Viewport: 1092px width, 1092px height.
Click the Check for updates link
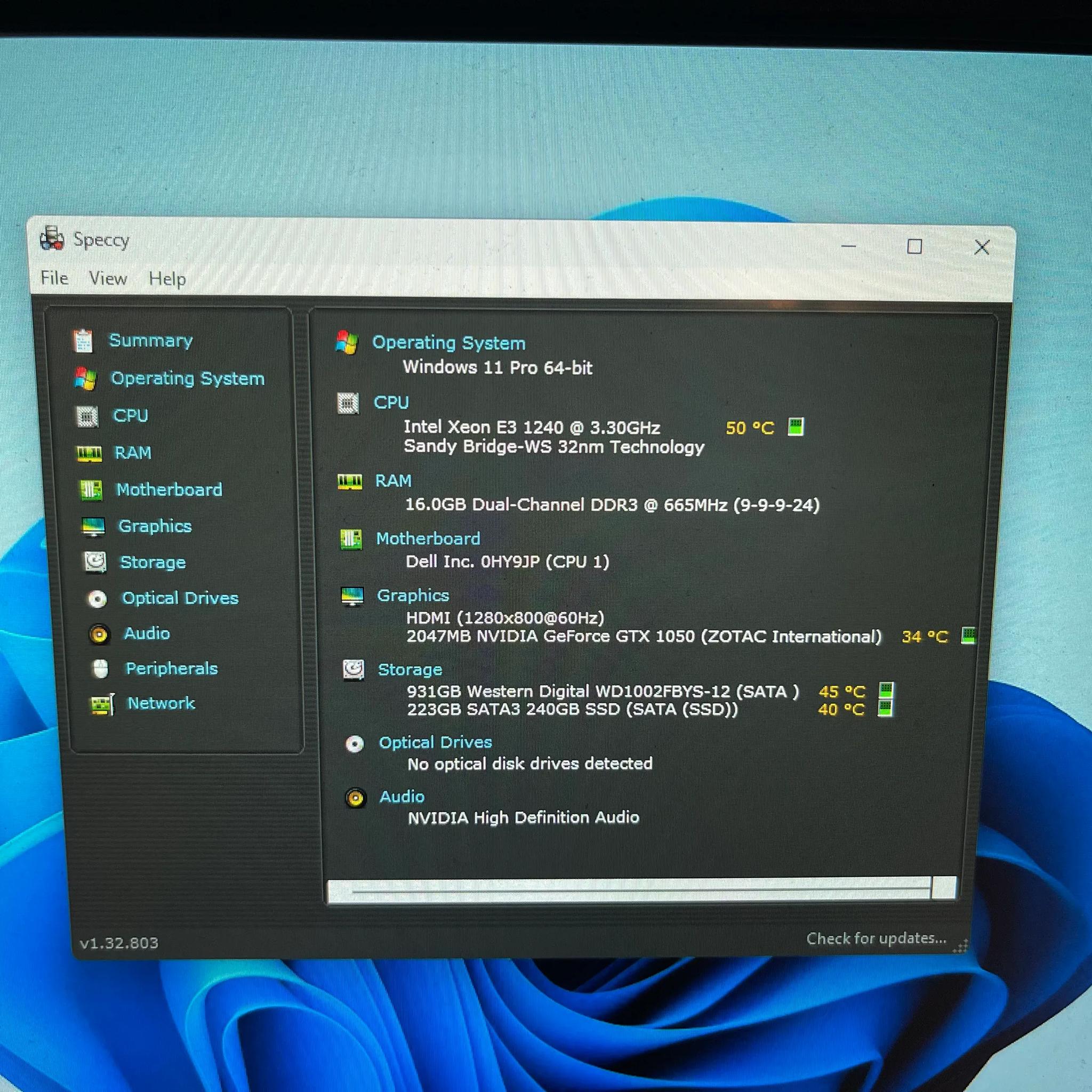[x=877, y=938]
